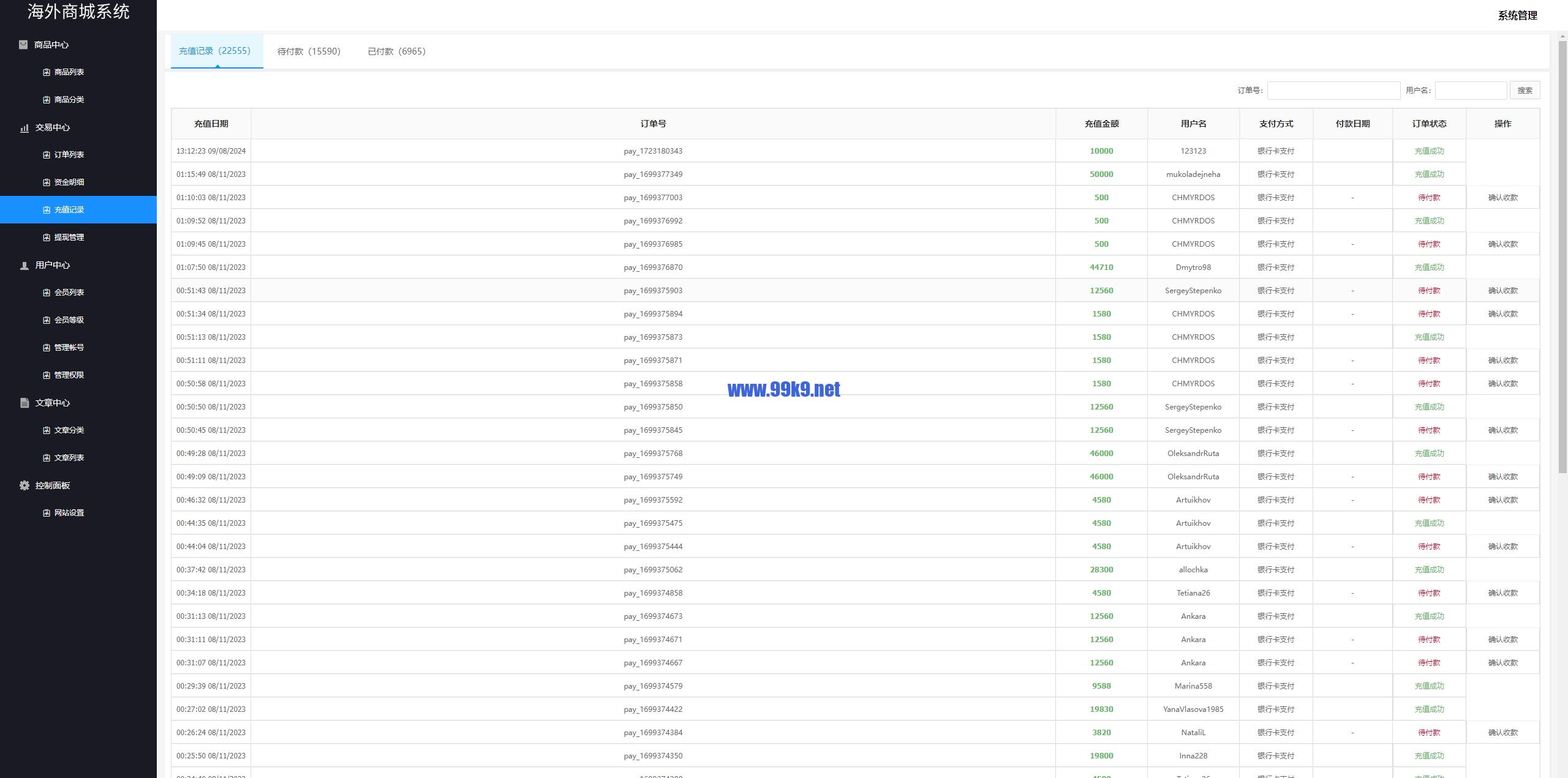This screenshot has width=1568, height=778.
Task: Click the icon beside 商品分类
Action: 47,100
